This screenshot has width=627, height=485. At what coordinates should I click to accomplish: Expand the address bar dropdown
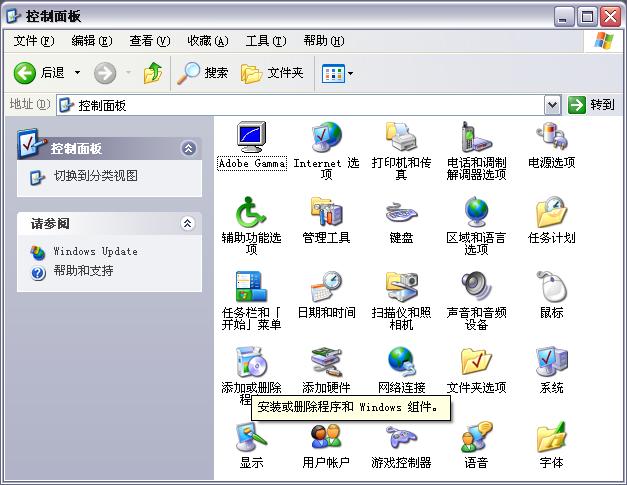(x=552, y=105)
